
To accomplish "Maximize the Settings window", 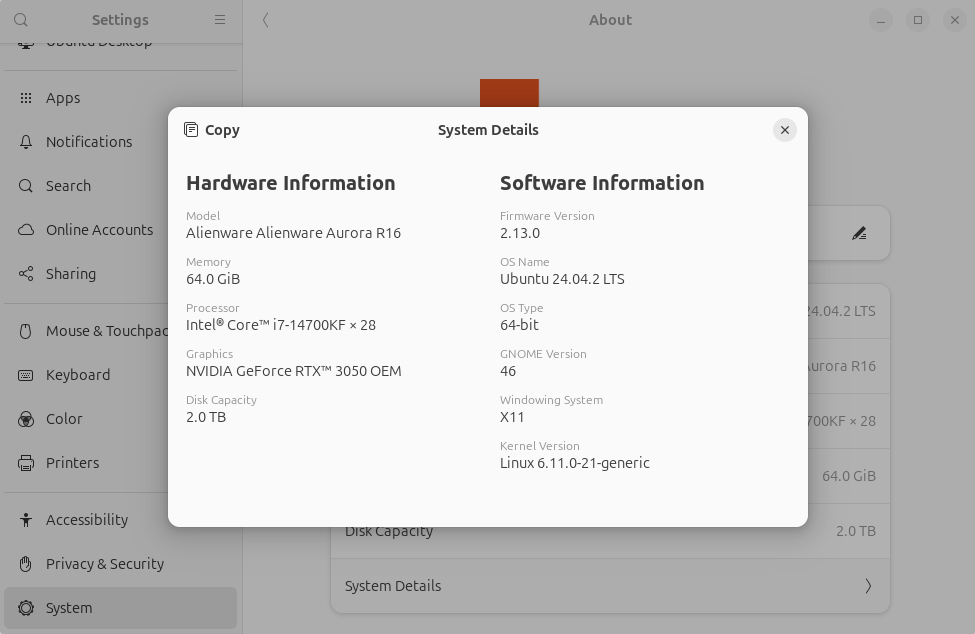I will point(918,20).
